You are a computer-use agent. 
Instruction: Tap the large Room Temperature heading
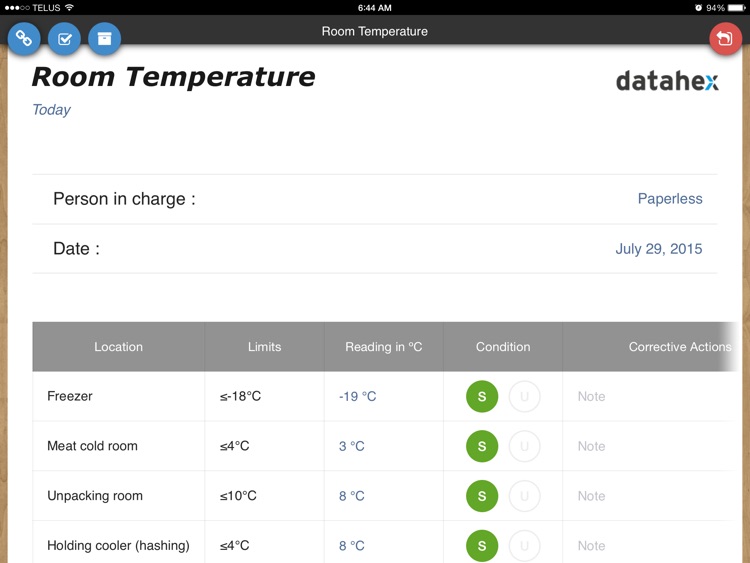tap(173, 77)
